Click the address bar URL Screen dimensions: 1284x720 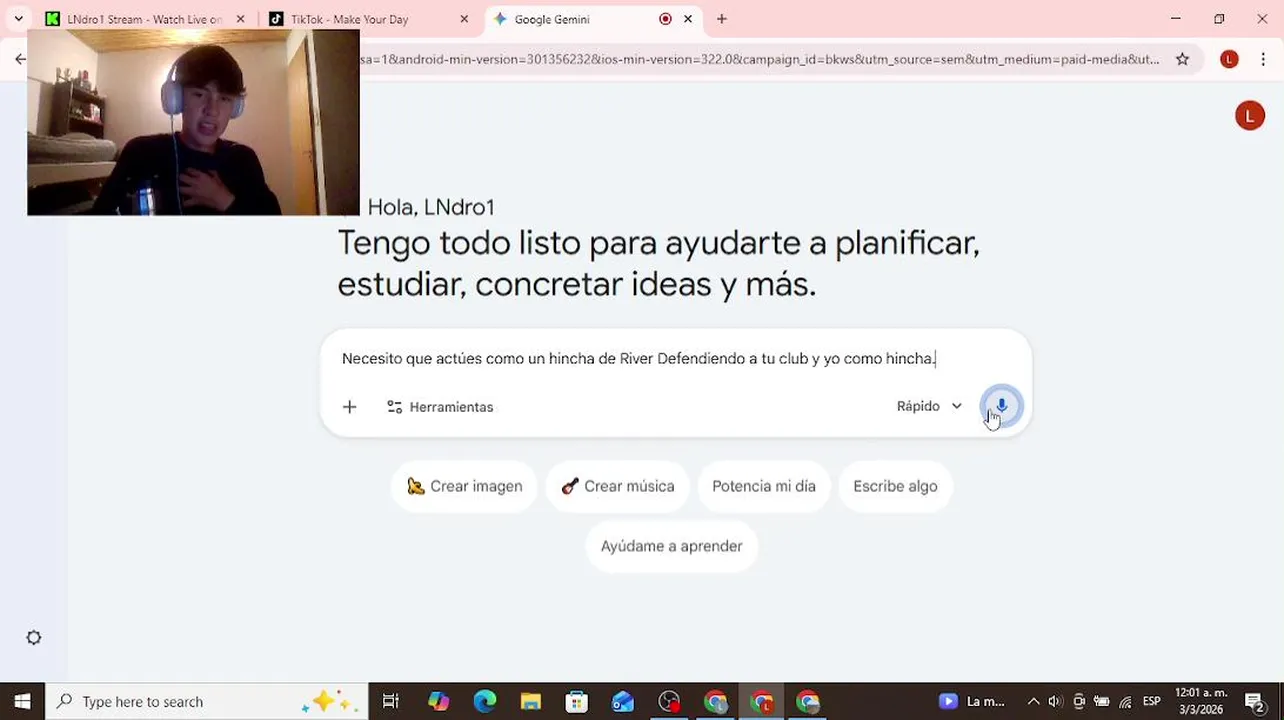pyautogui.click(x=760, y=59)
